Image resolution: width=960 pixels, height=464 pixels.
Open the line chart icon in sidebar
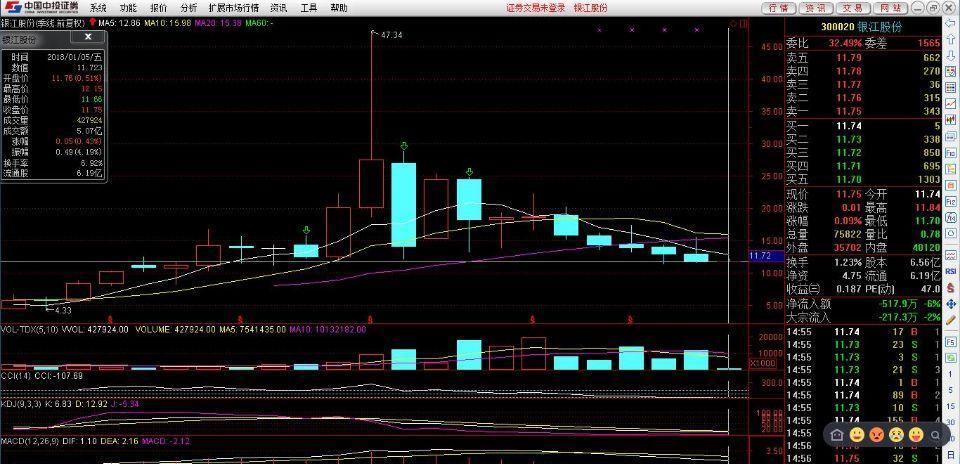951,103
